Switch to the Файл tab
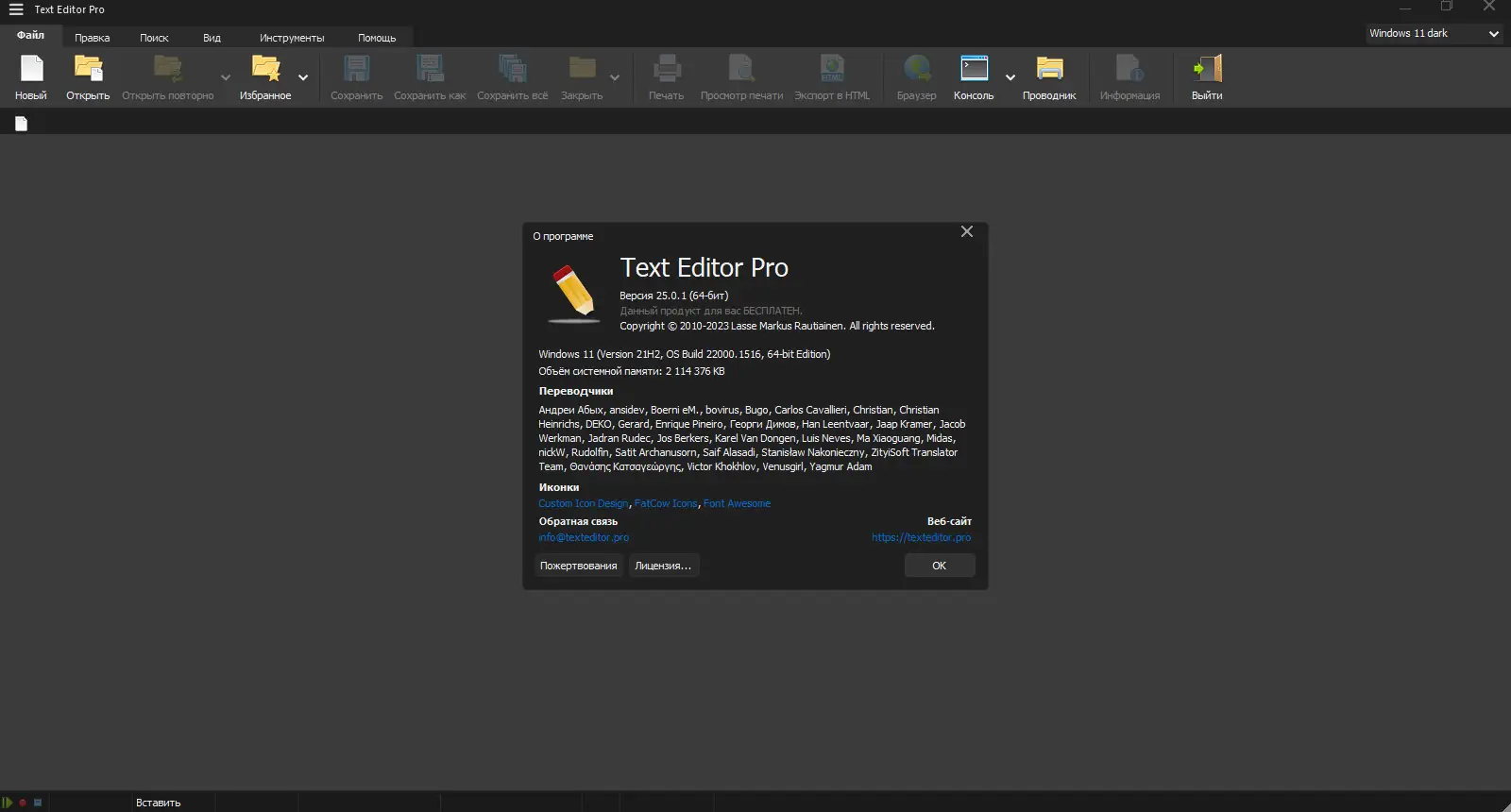Image resolution: width=1511 pixels, height=812 pixels. click(31, 36)
